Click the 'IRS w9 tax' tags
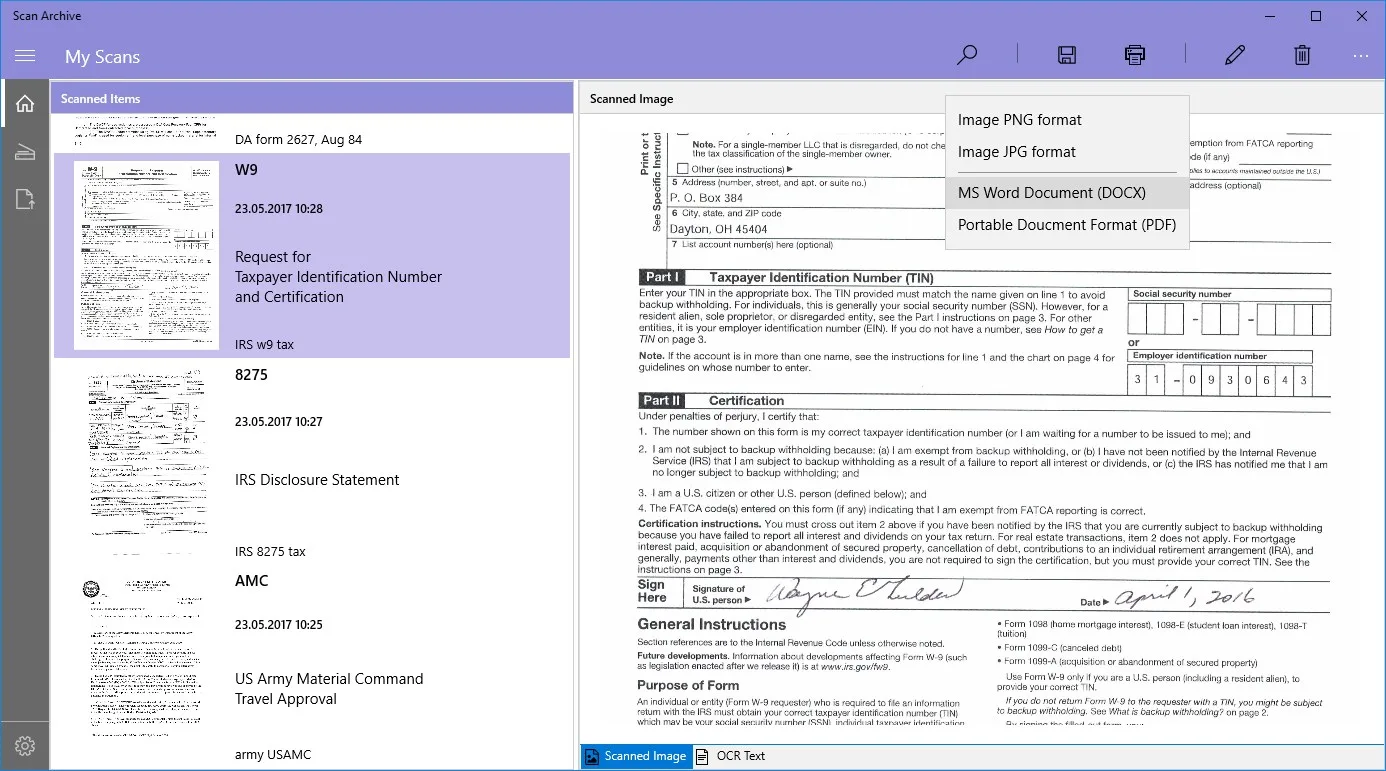 (x=265, y=345)
